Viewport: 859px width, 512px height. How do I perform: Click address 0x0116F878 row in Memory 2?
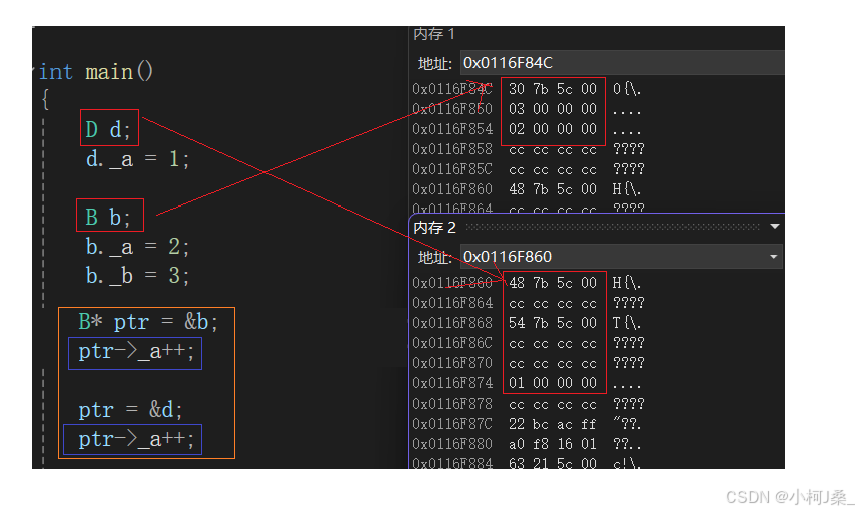tap(529, 404)
